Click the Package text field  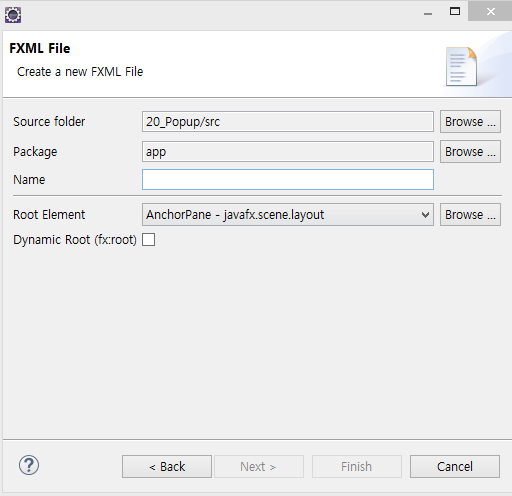click(288, 152)
